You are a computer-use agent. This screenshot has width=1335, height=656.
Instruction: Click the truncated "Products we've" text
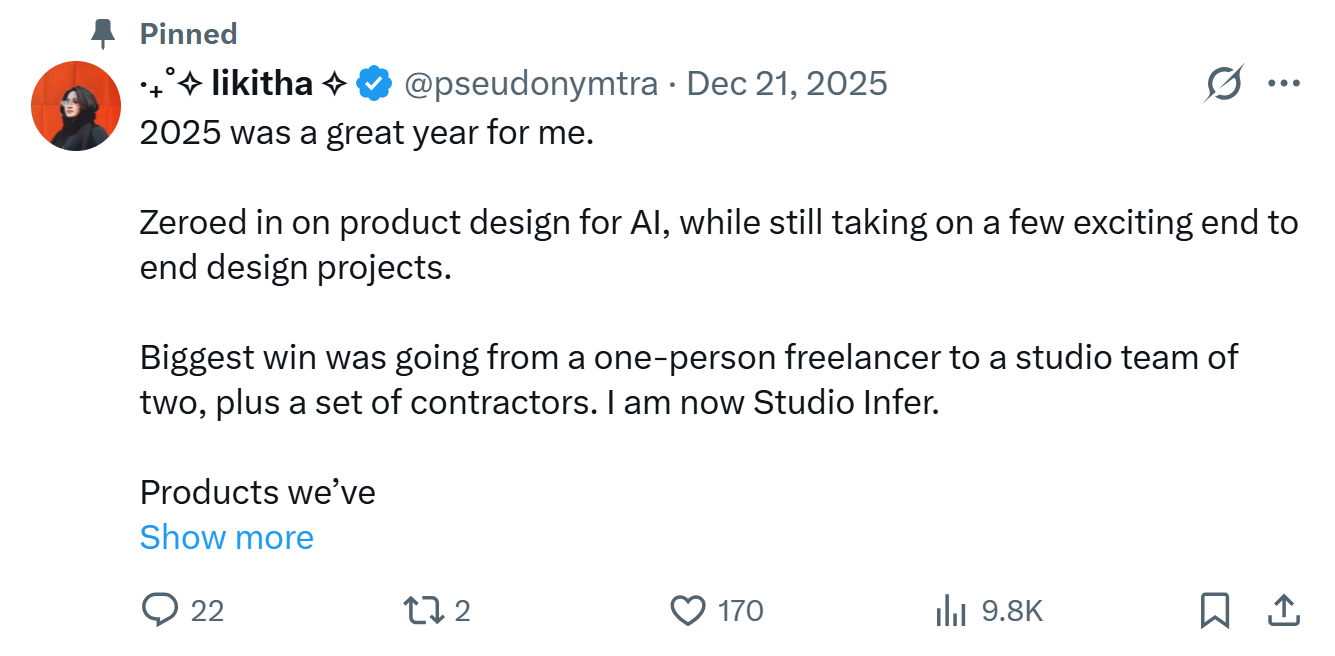(257, 492)
